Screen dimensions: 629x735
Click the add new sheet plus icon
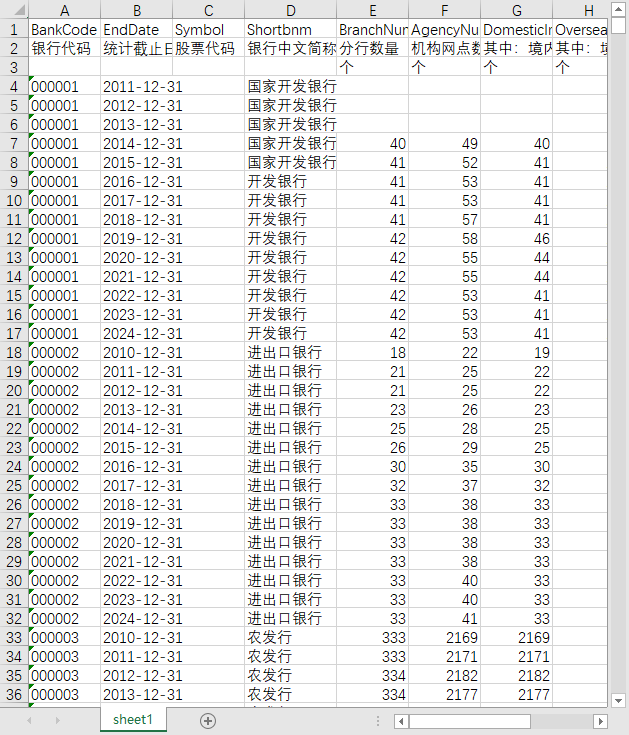pyautogui.click(x=208, y=720)
